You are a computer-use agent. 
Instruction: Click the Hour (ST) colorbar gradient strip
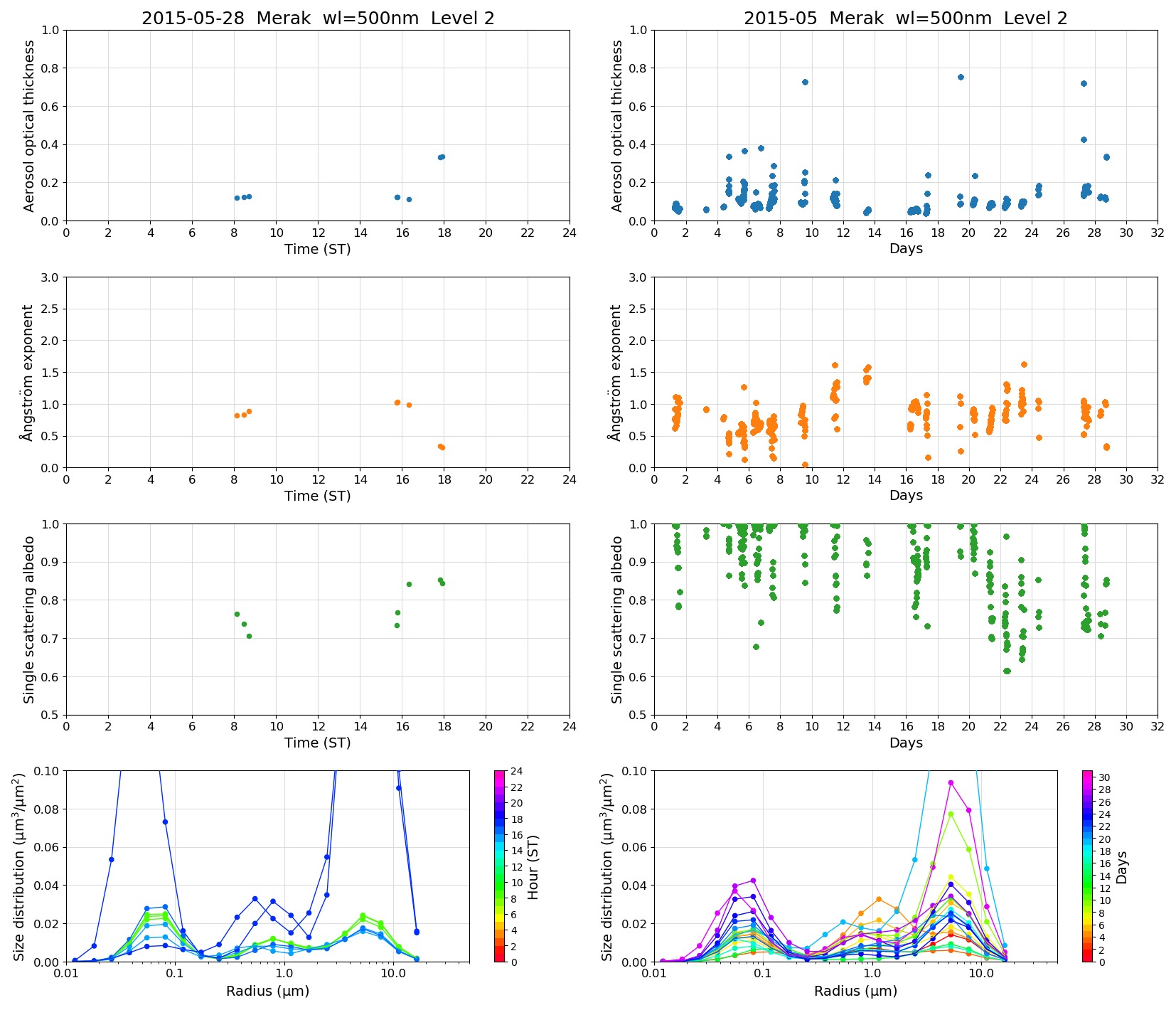[500, 866]
